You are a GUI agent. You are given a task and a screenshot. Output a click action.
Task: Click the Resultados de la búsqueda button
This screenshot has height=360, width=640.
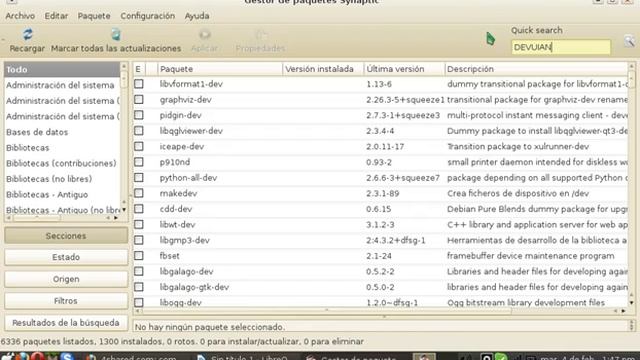click(66, 322)
